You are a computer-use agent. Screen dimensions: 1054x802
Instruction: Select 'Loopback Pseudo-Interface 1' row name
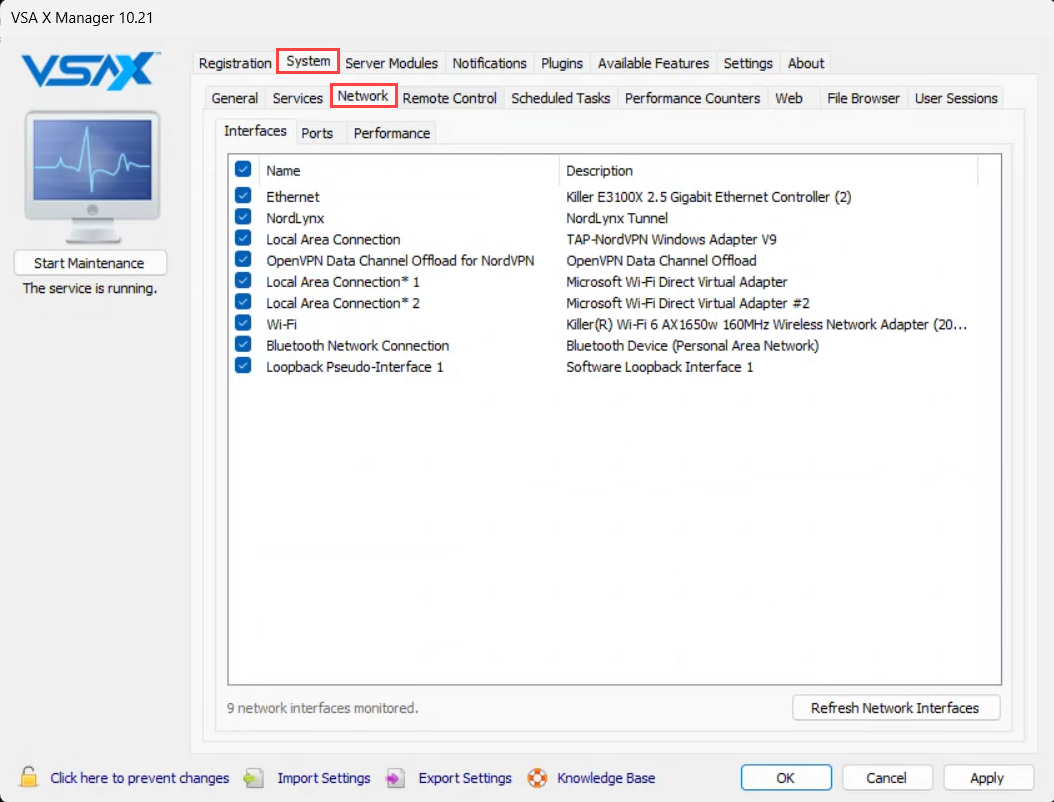[355, 367]
